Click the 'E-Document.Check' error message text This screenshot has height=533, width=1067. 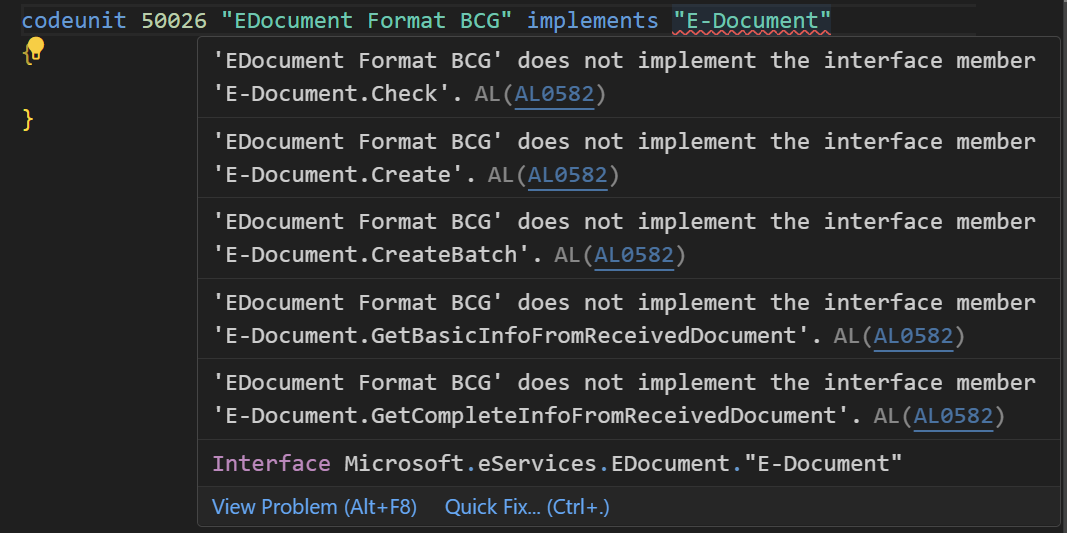click(625, 78)
